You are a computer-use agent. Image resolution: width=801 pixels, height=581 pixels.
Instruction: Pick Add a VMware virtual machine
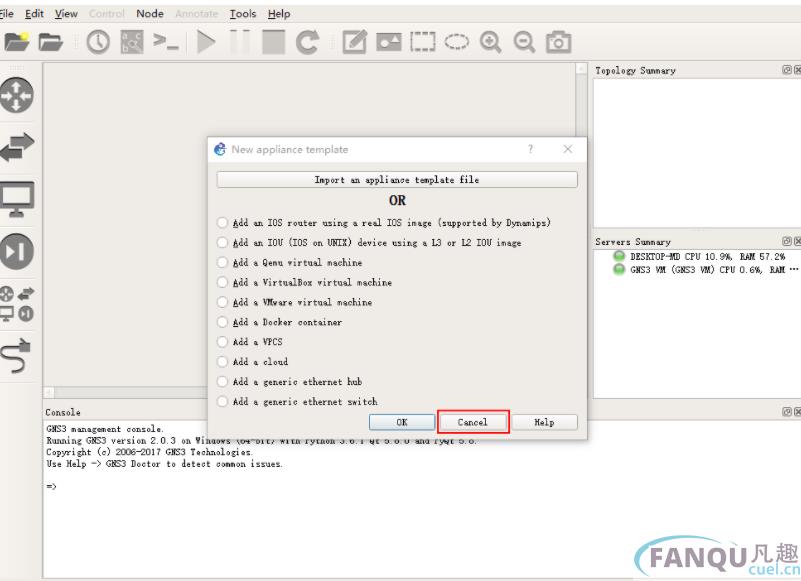click(x=294, y=303)
